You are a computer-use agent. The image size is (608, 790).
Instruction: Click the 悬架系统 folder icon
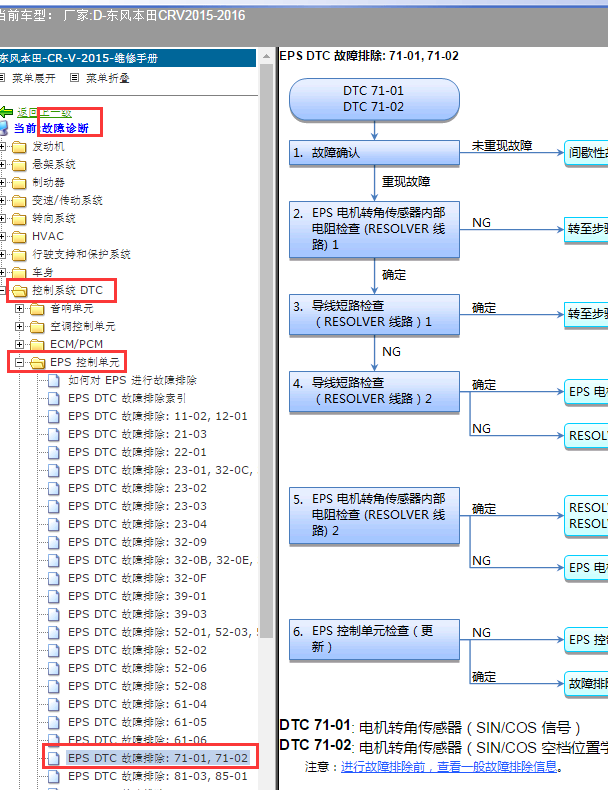[19, 165]
